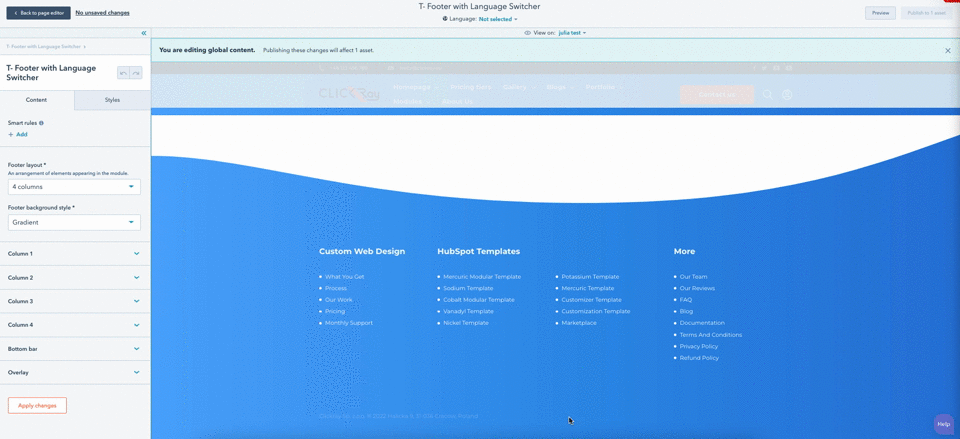Click Privacy Policy footer link
The width and height of the screenshot is (960, 439).
click(699, 347)
